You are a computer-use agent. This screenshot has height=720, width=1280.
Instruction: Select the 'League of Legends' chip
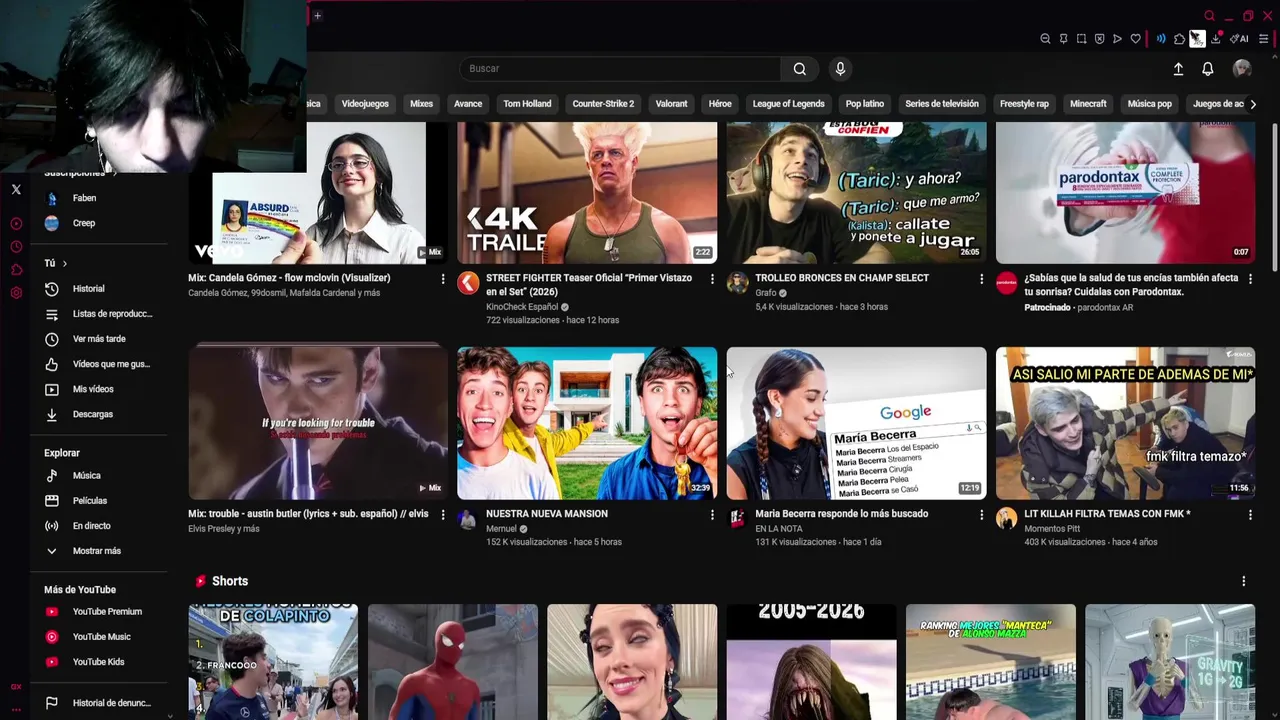[x=788, y=104]
